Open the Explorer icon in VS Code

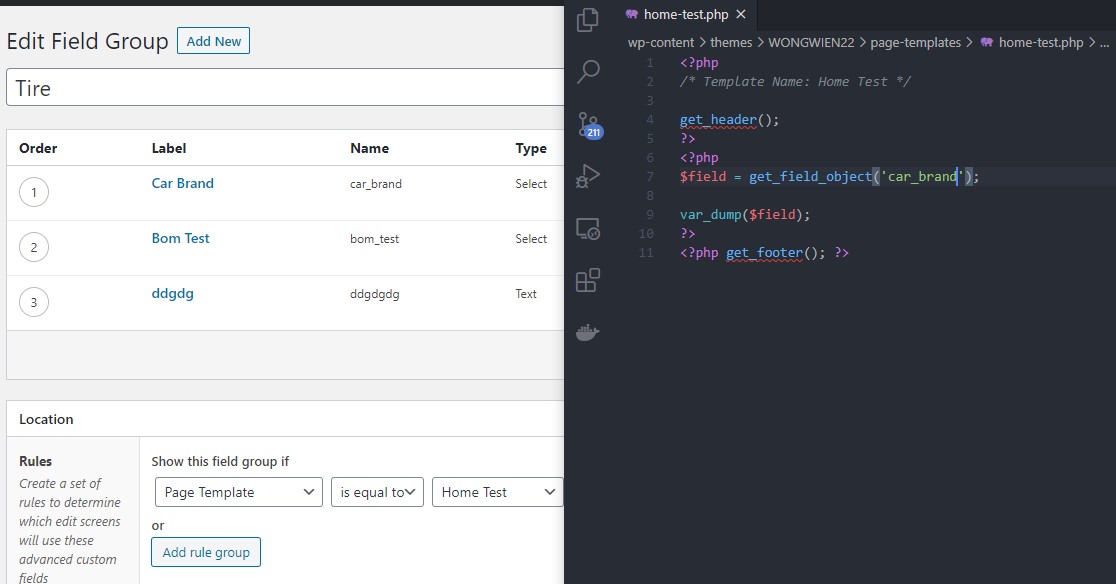586,19
